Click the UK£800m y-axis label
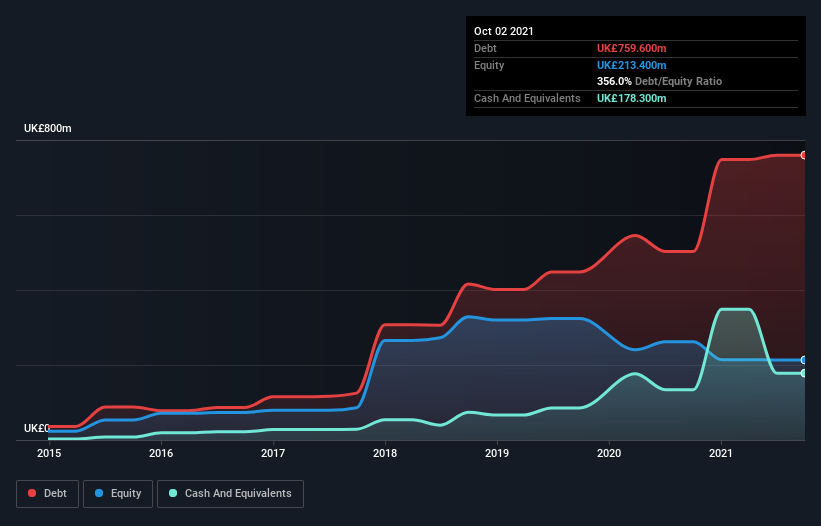Image resolution: width=821 pixels, height=526 pixels. pos(48,128)
